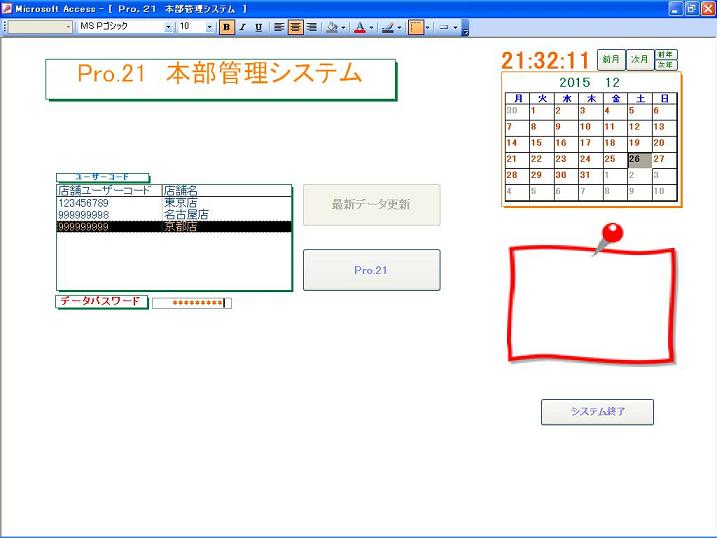The image size is (717, 538).
Task: Click Pro.21 本部管理システム title banner
Action: point(220,79)
